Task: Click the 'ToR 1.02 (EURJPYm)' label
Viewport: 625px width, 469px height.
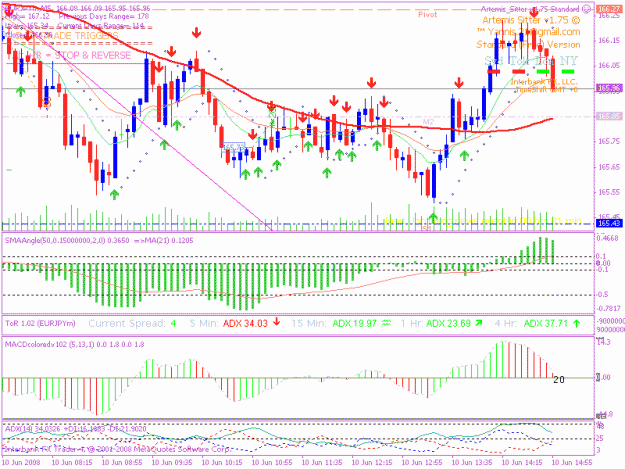Action: pos(40,323)
